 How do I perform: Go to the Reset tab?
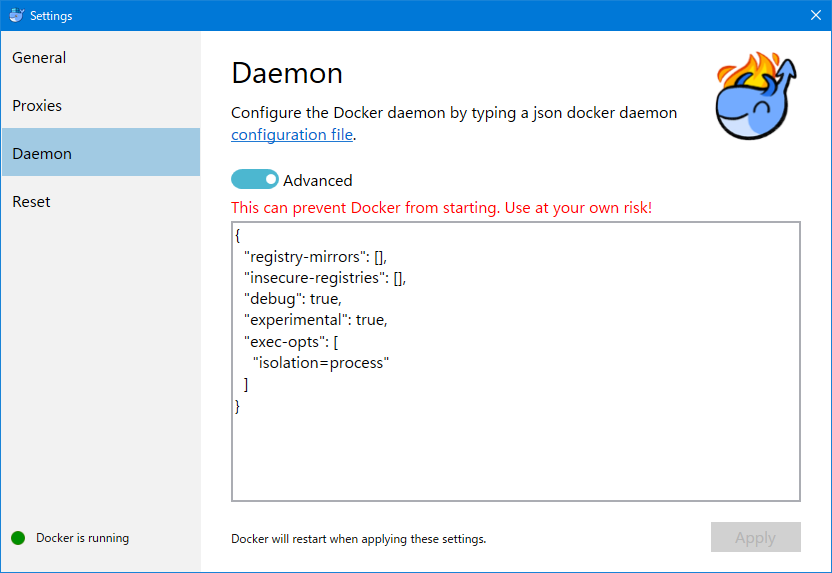coord(101,202)
